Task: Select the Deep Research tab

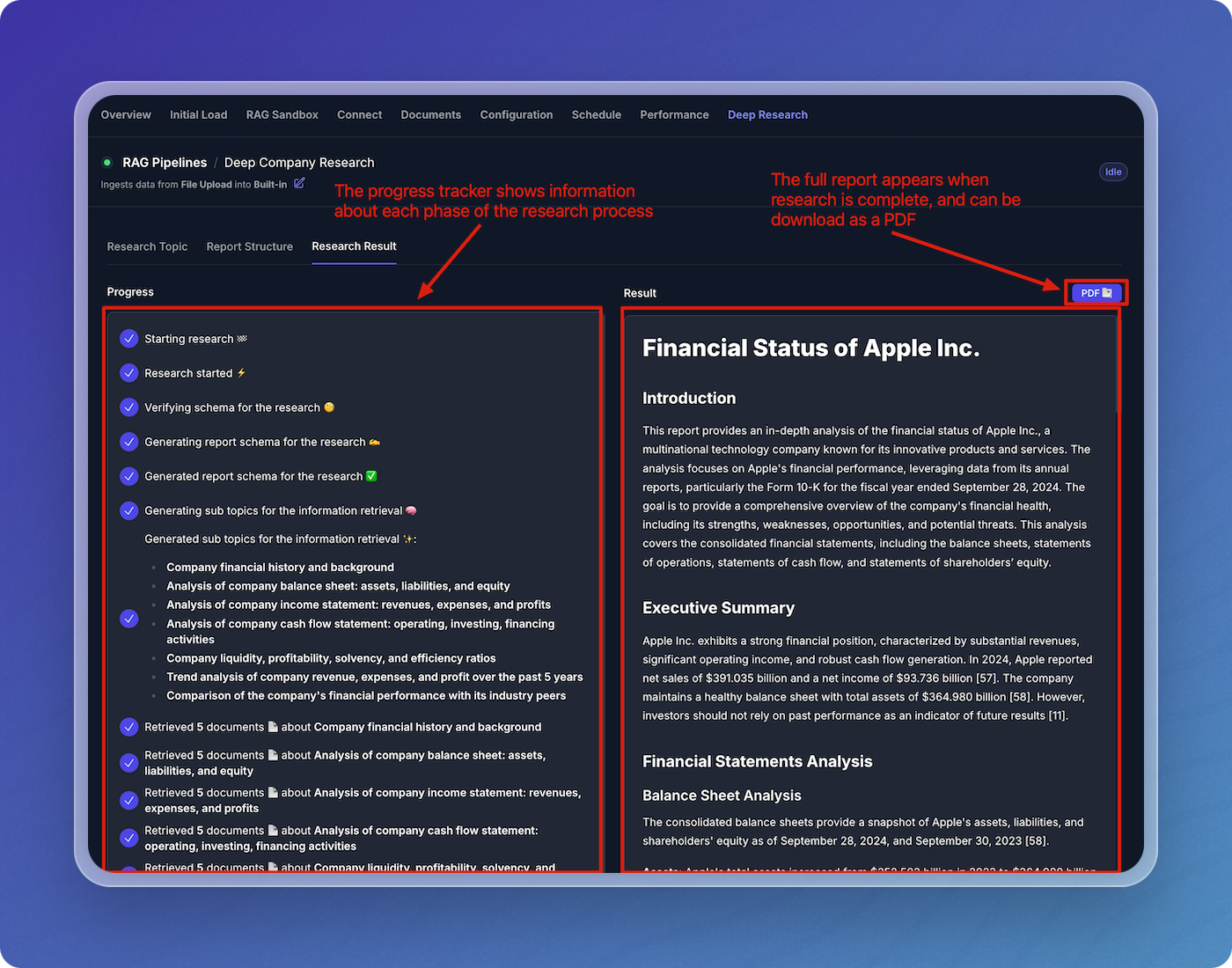Action: [x=767, y=114]
